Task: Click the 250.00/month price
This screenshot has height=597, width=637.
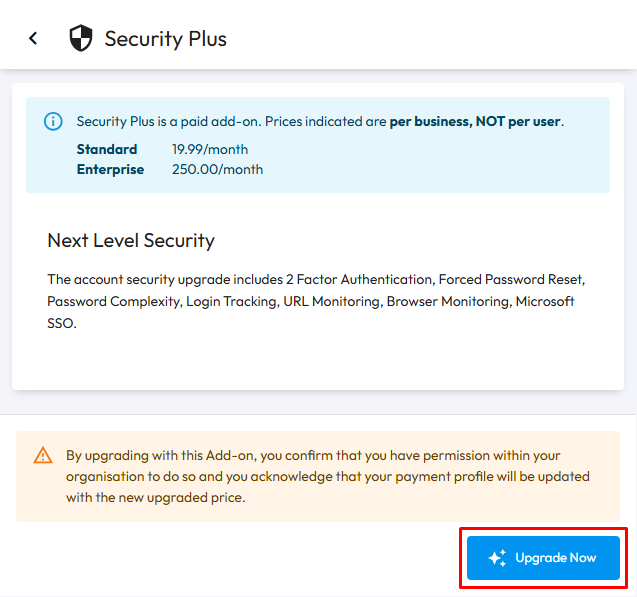Action: pyautogui.click(x=217, y=169)
